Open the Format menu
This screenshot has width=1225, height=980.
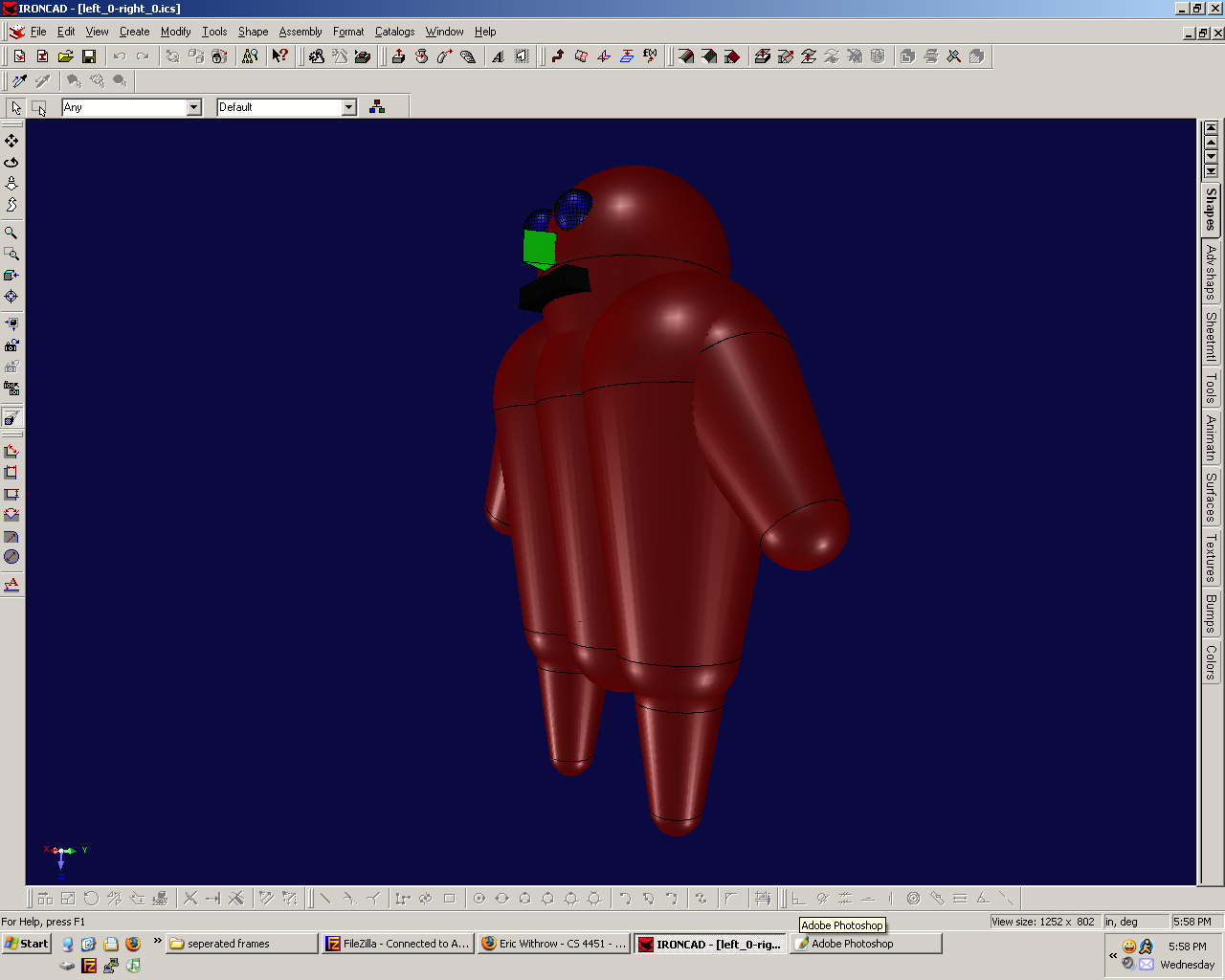click(x=348, y=32)
